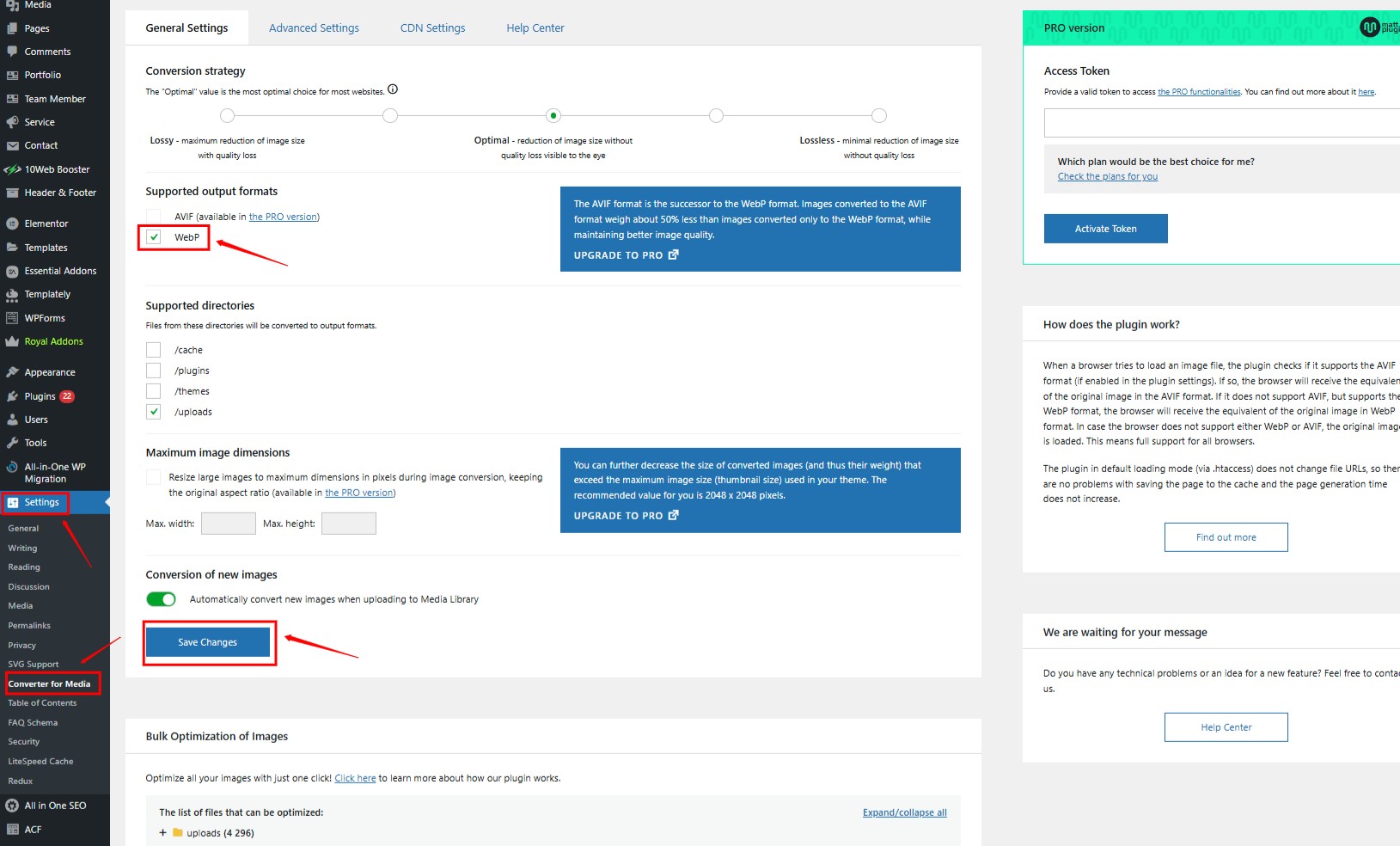
Task: Open Table of Contents submenu item
Action: [x=42, y=703]
